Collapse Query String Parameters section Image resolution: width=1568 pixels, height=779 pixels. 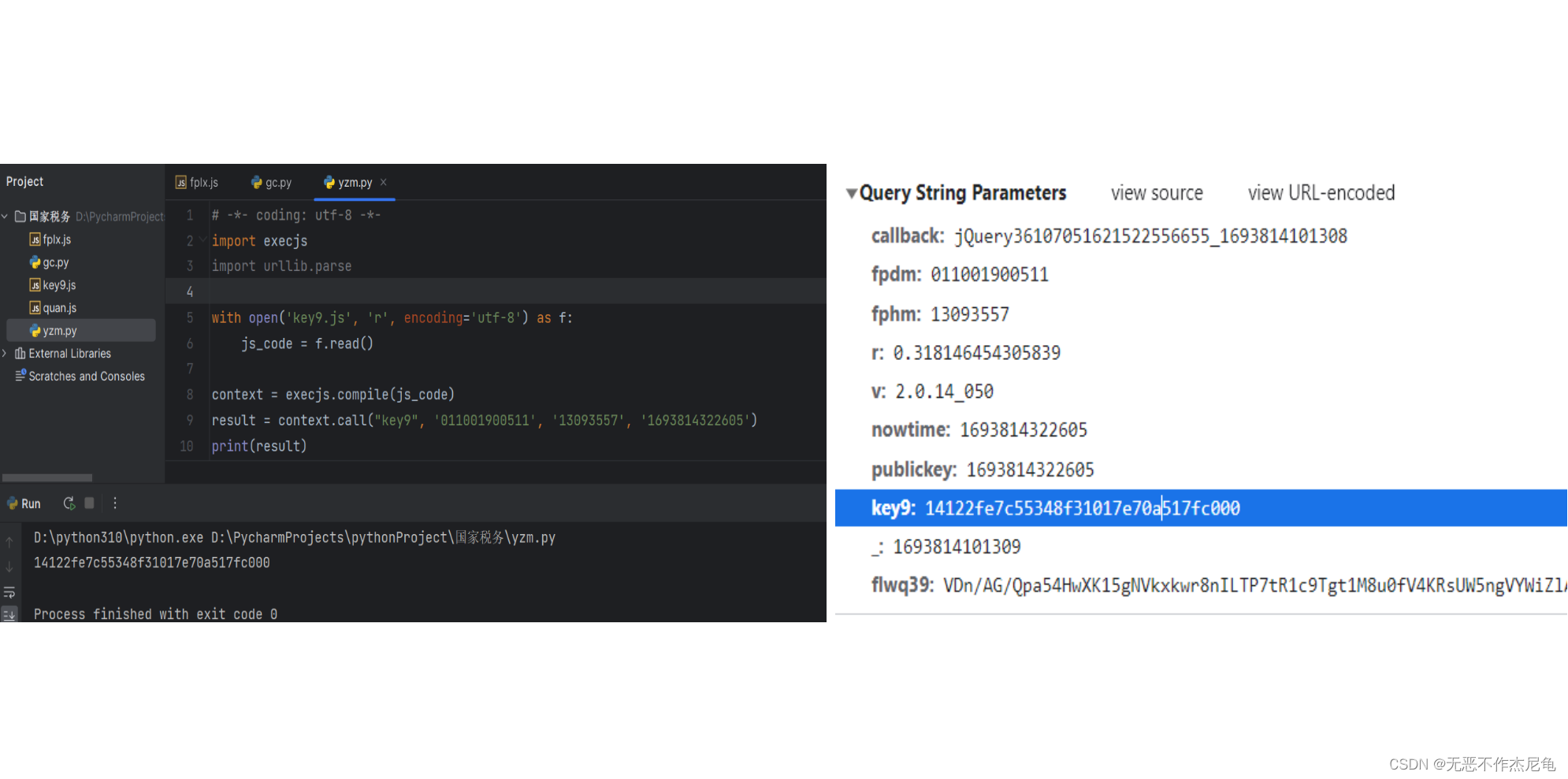tap(851, 194)
